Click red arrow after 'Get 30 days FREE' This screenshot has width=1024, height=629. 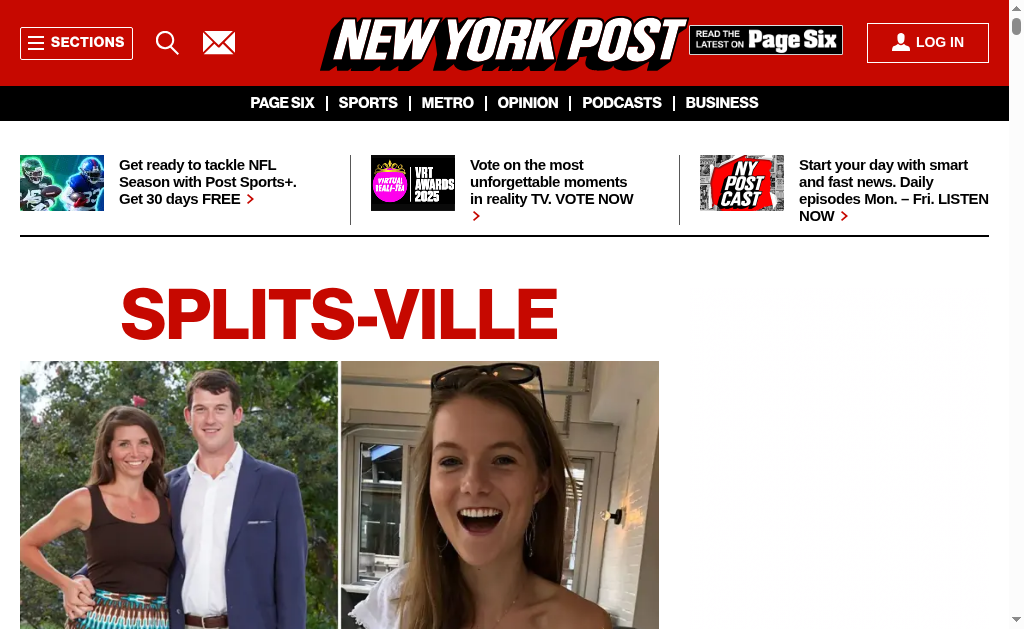250,199
